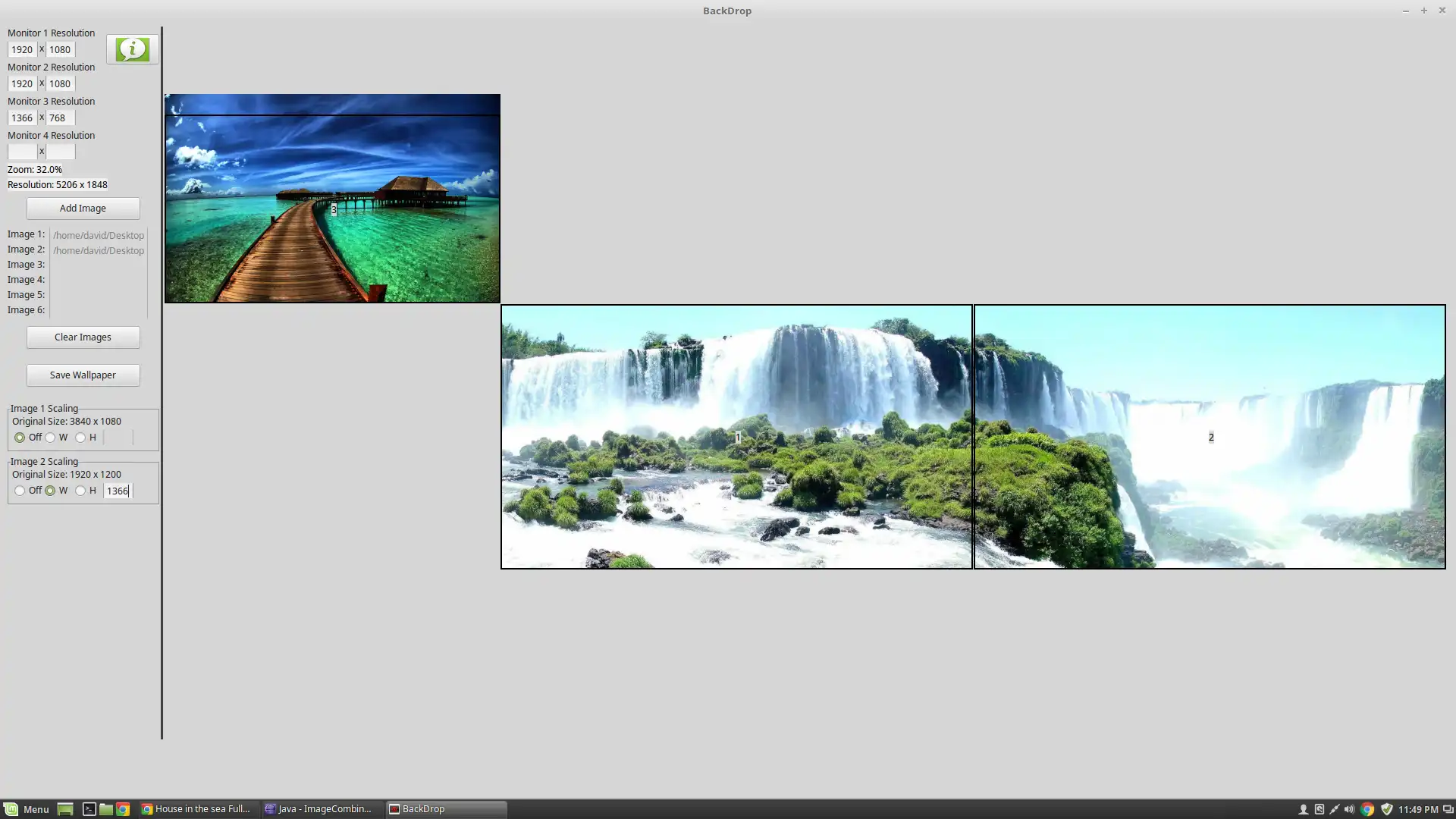Viewport: 1456px width, 819px height.
Task: Switch to Java - ImageCombin taskbar window
Action: click(x=319, y=809)
